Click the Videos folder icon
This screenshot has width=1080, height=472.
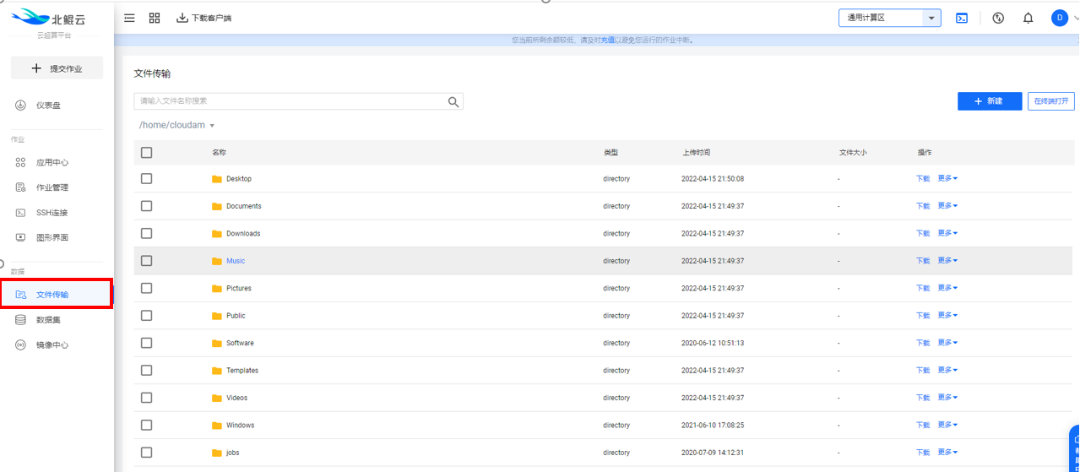217,398
